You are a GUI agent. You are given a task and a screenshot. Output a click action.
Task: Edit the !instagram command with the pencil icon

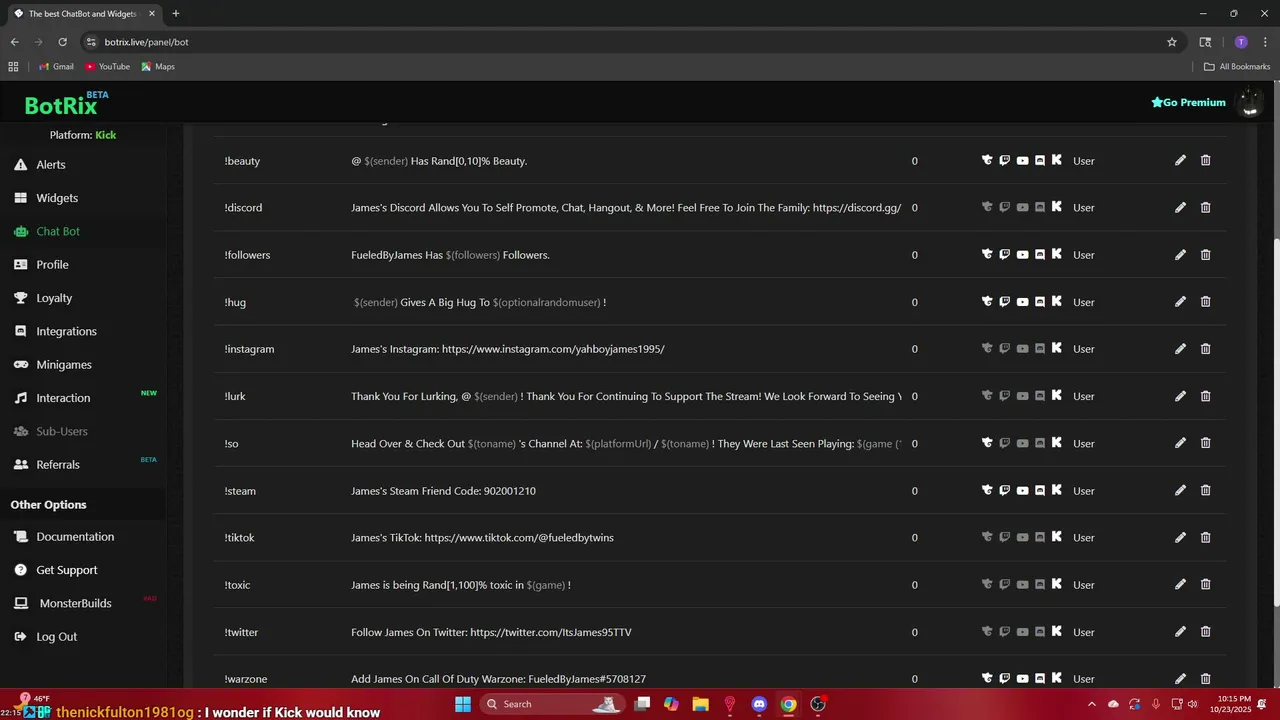click(x=1180, y=348)
